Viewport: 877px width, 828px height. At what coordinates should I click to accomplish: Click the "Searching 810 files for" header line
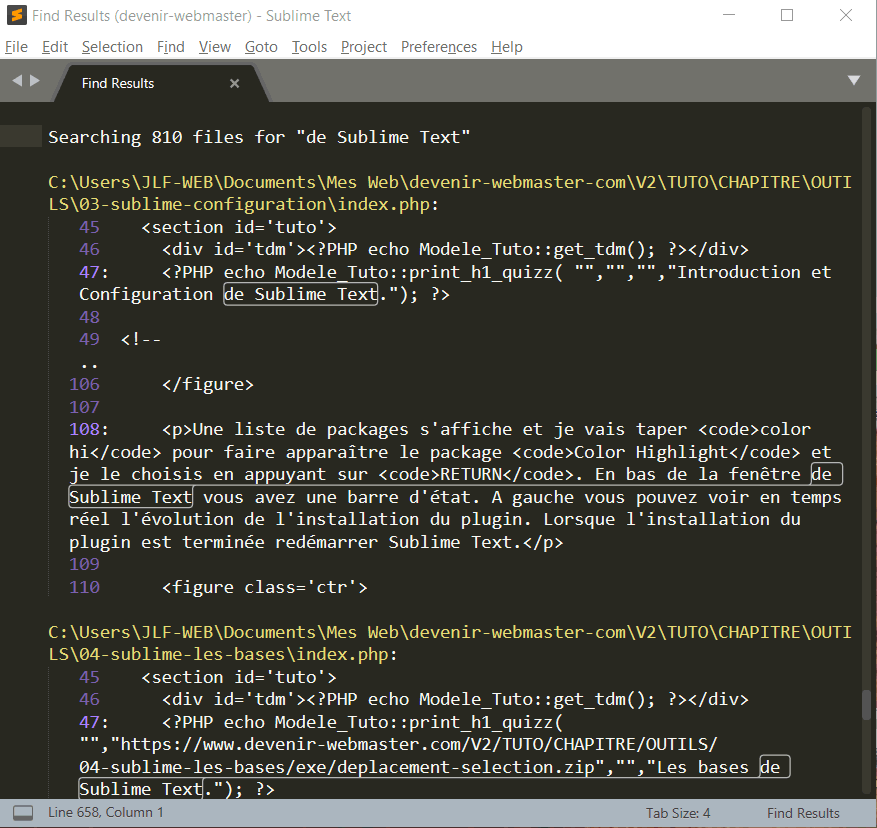pos(259,137)
